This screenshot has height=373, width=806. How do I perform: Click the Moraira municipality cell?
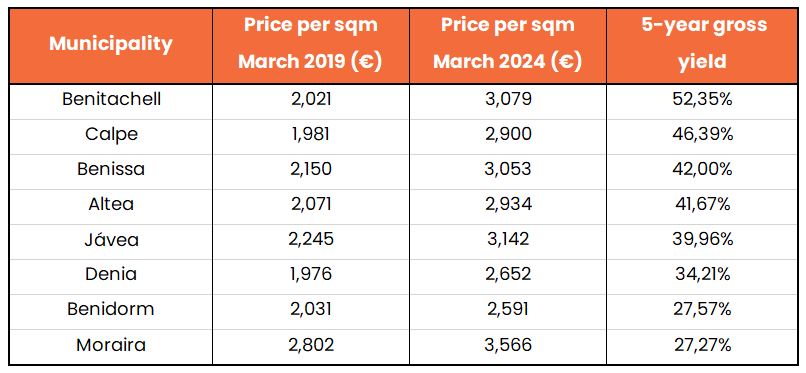click(x=111, y=345)
